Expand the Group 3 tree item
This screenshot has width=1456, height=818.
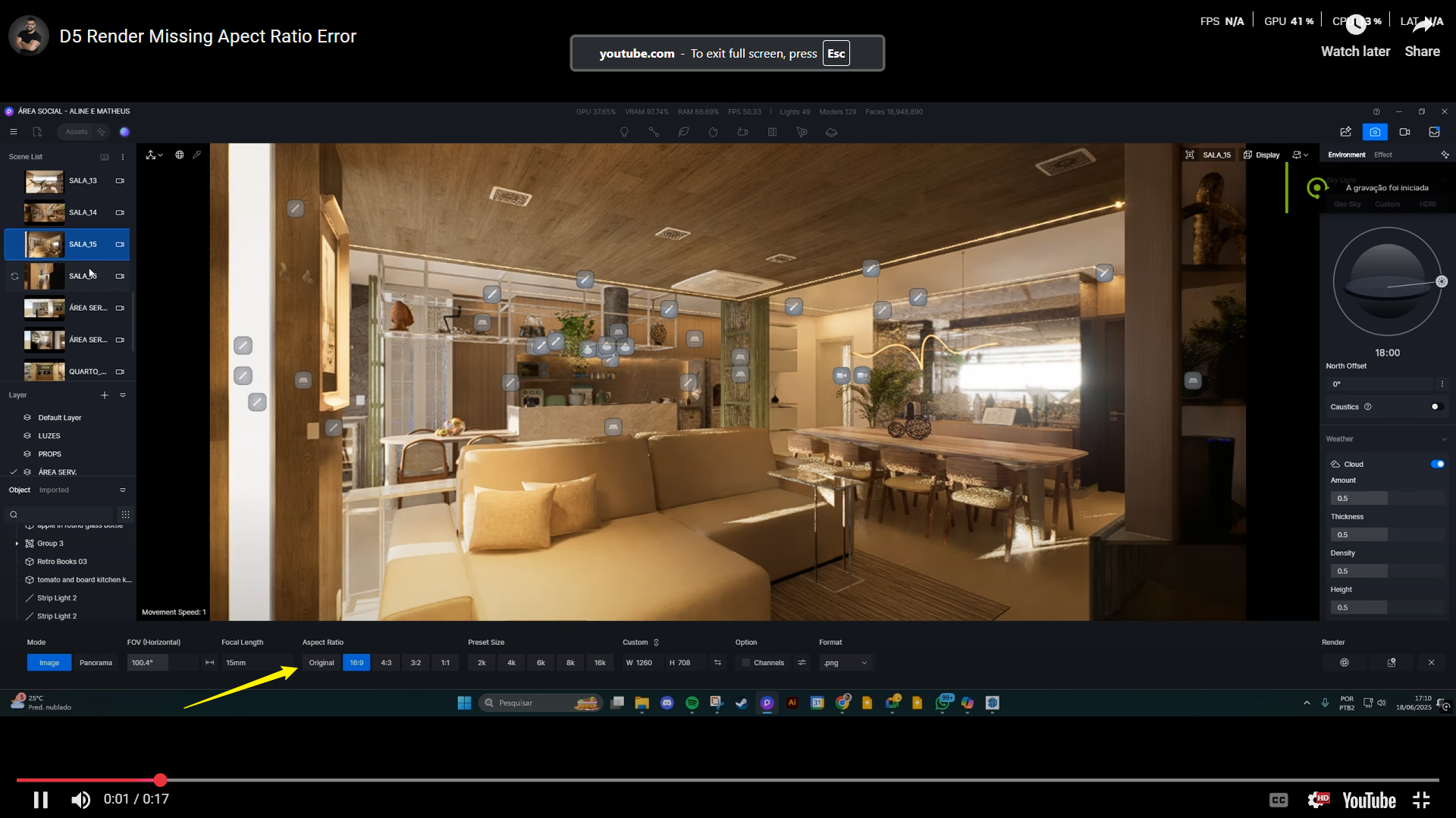click(x=17, y=544)
